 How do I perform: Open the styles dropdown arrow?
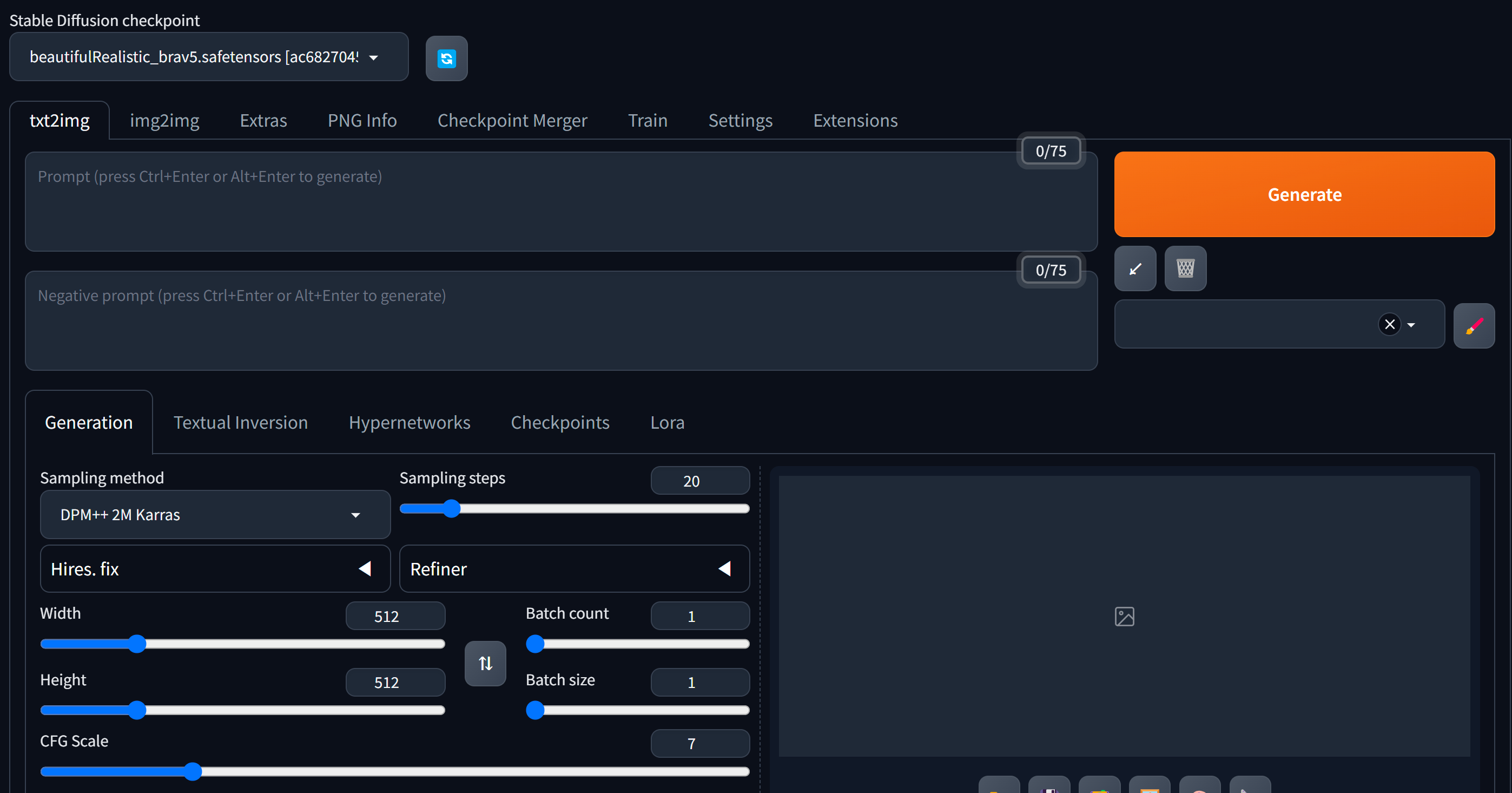(x=1410, y=325)
